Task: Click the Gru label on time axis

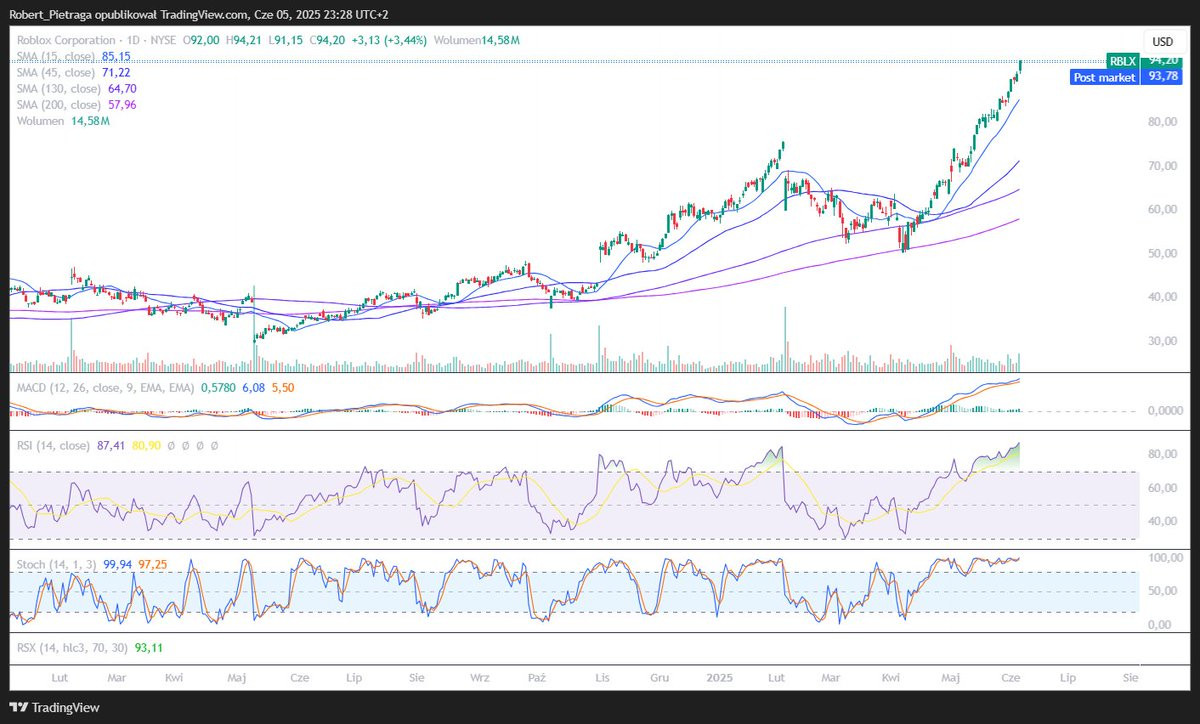Action: [x=660, y=677]
